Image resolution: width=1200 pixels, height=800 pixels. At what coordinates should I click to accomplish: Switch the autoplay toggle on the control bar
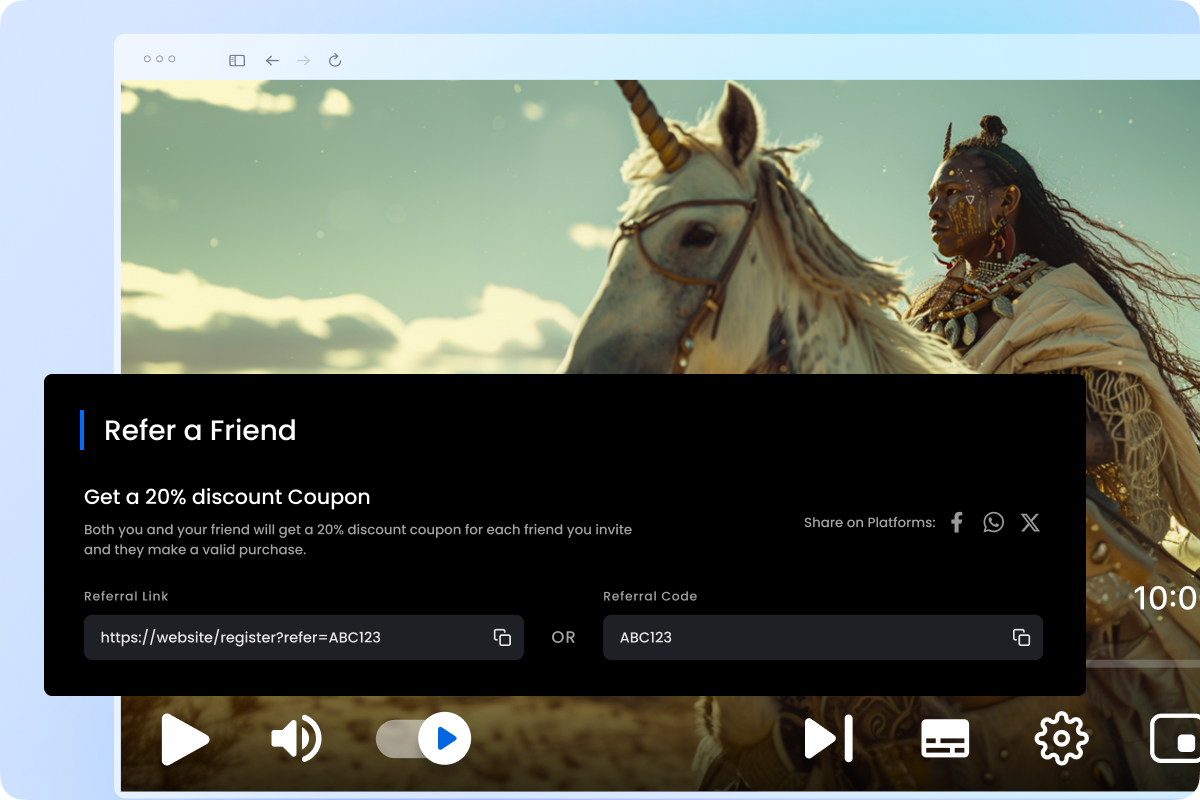click(x=422, y=738)
